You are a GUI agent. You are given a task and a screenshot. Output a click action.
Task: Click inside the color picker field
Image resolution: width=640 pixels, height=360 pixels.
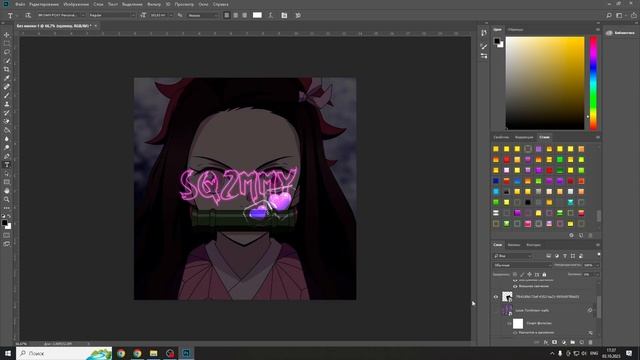click(x=544, y=83)
